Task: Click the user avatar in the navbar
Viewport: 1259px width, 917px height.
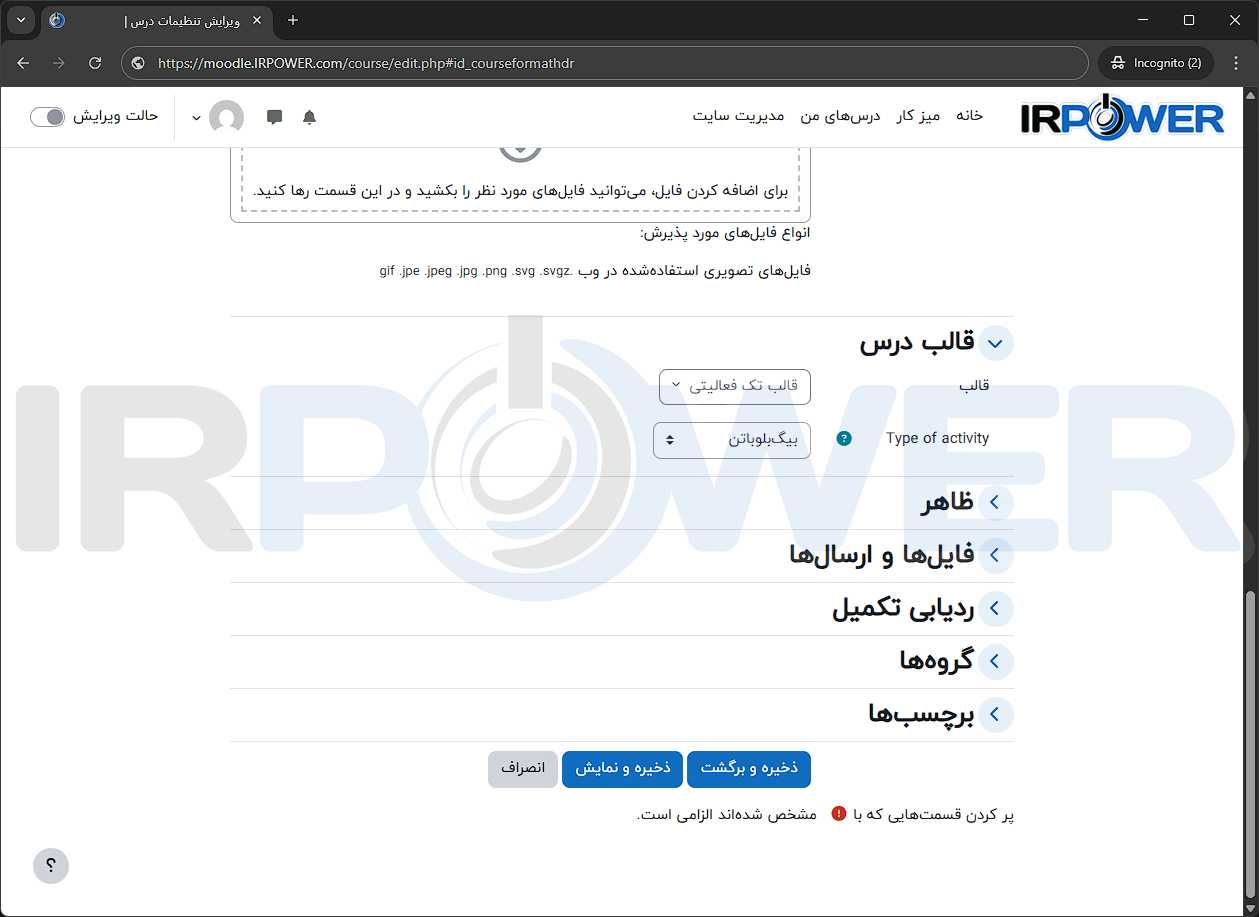Action: 227,117
